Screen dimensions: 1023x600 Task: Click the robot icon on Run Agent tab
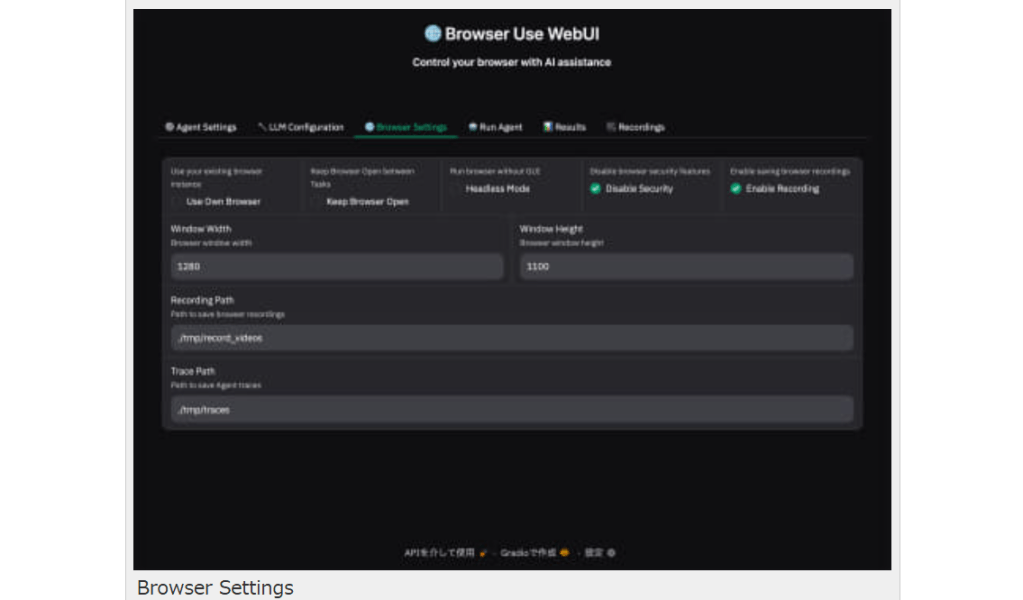pos(472,128)
